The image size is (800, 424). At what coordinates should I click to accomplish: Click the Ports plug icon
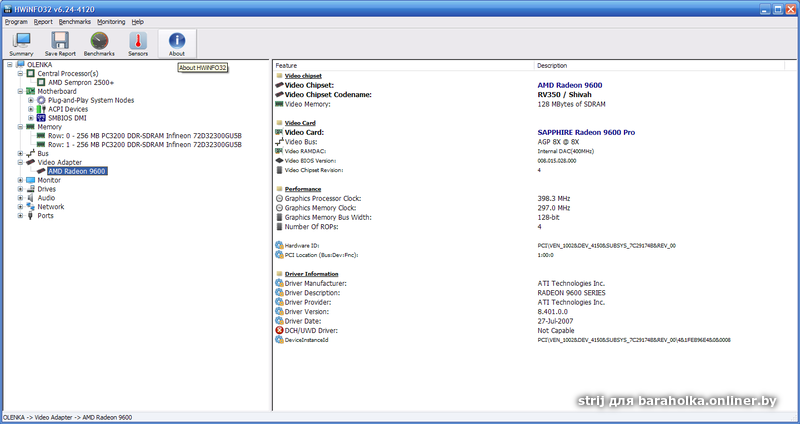point(31,216)
